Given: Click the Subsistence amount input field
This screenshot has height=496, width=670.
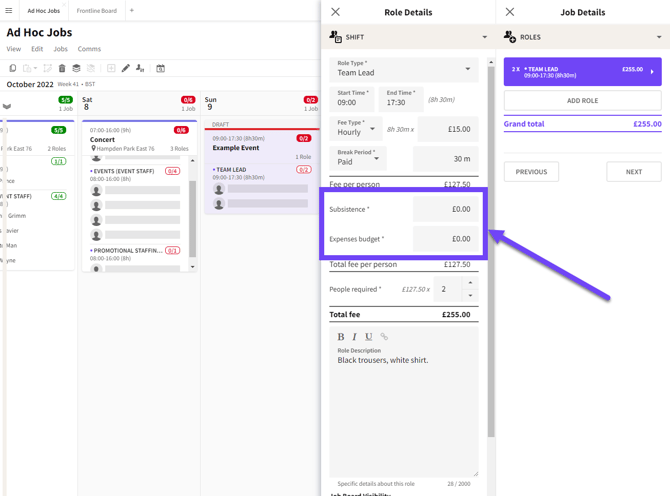Looking at the screenshot, I should click(x=446, y=209).
